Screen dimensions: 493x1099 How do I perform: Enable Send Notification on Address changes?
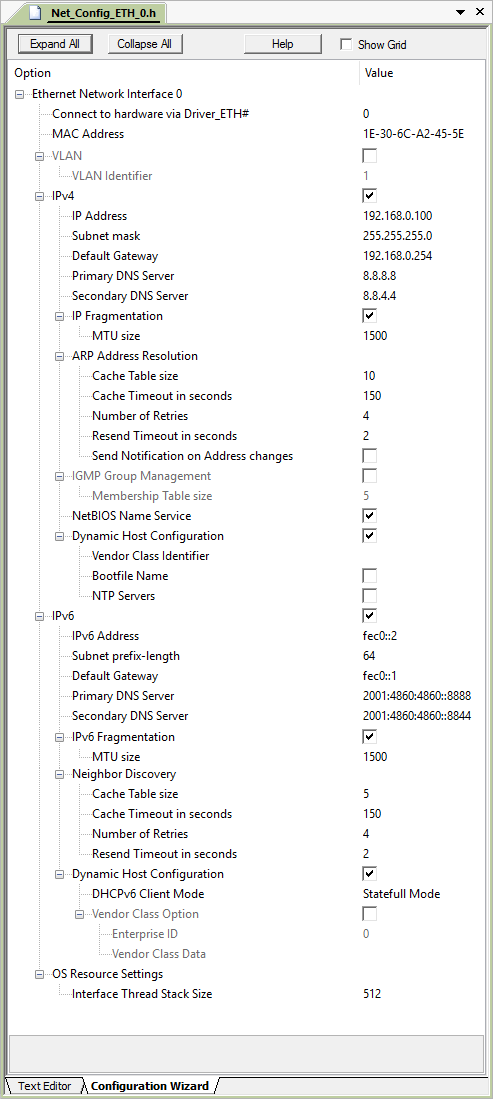pyautogui.click(x=370, y=456)
